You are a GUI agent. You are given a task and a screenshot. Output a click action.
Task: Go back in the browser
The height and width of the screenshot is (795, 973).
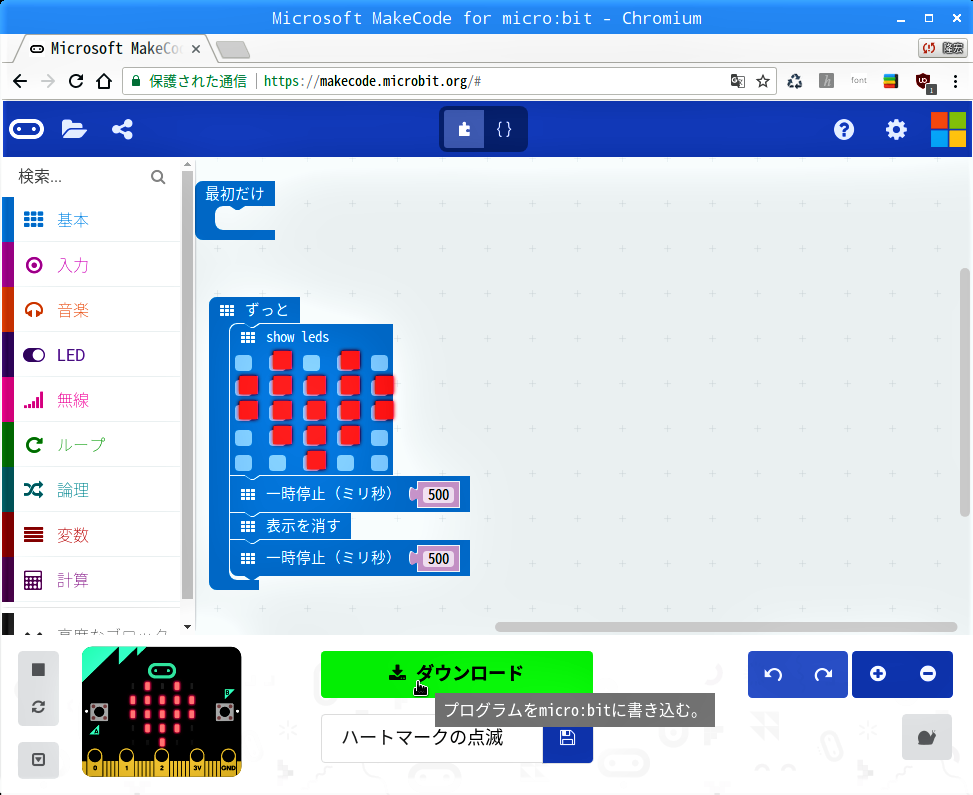point(20,81)
